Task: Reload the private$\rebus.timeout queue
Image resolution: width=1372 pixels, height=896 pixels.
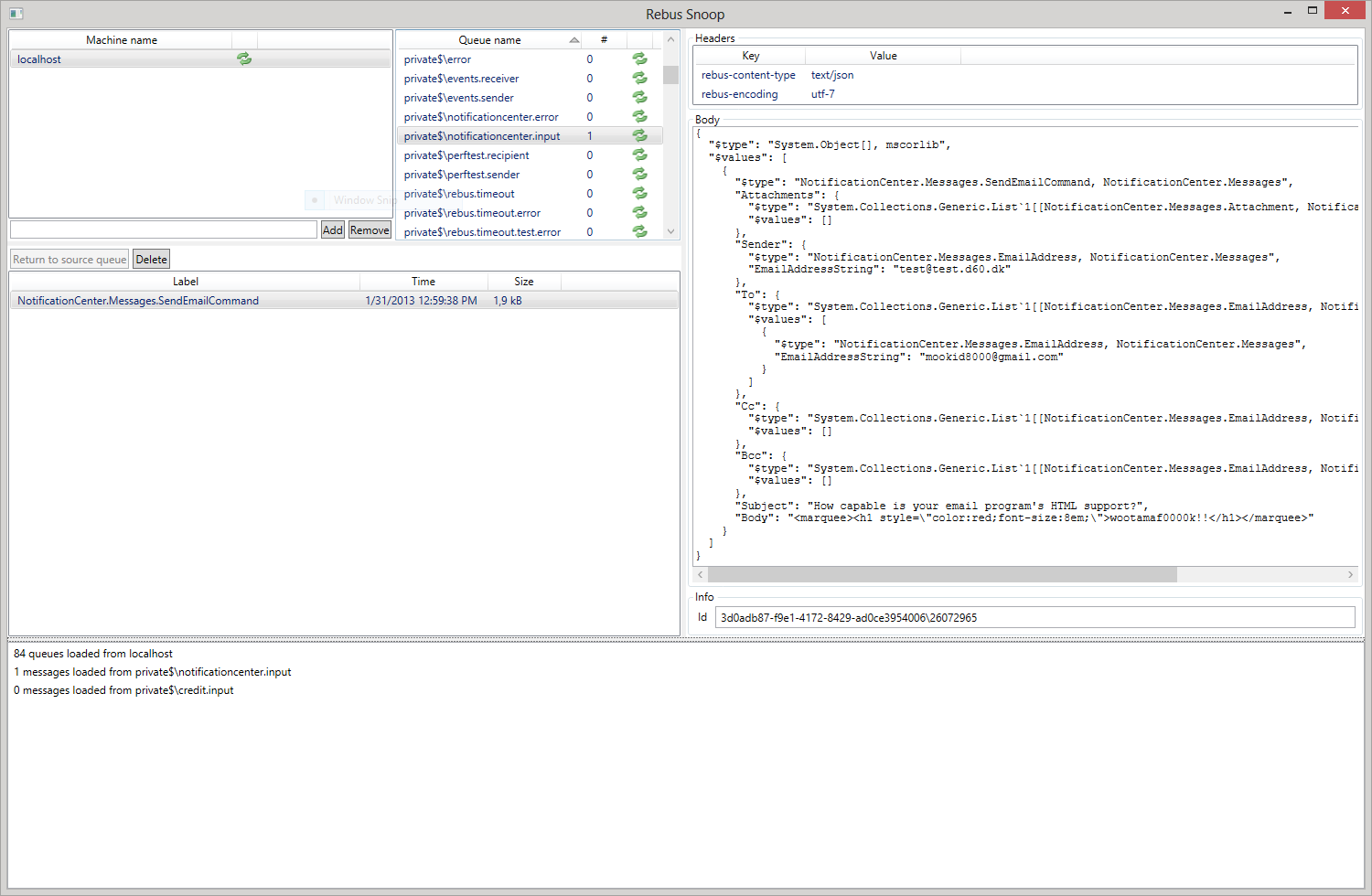Action: click(x=639, y=193)
